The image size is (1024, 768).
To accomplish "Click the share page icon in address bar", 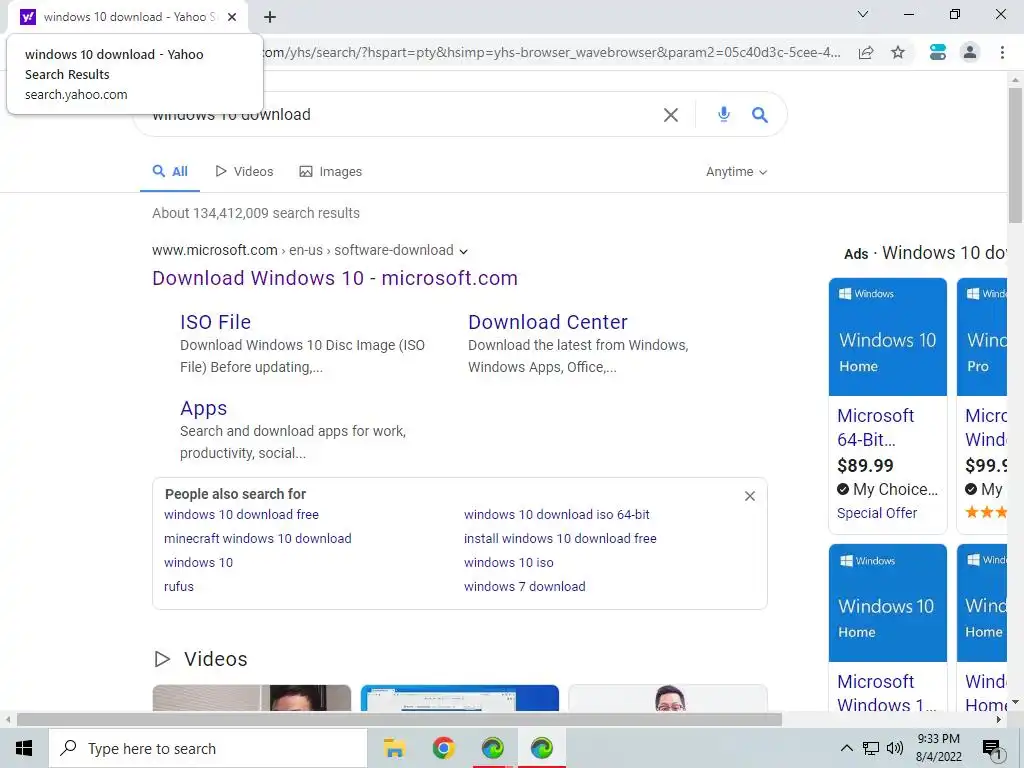I will coord(866,52).
